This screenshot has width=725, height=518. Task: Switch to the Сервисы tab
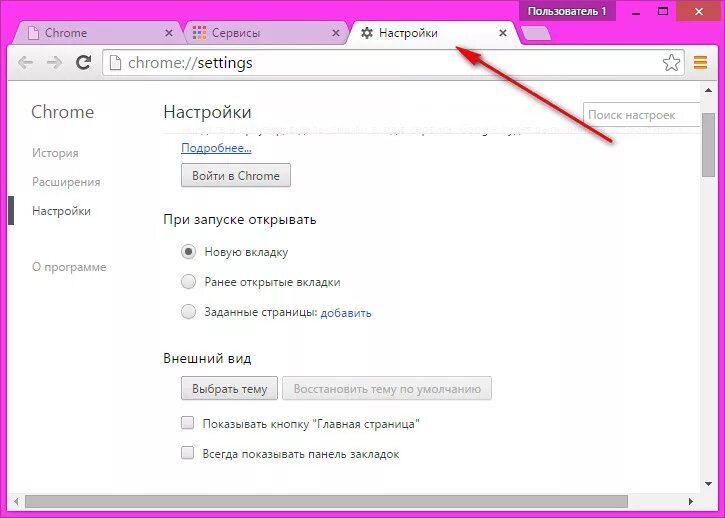[266, 33]
